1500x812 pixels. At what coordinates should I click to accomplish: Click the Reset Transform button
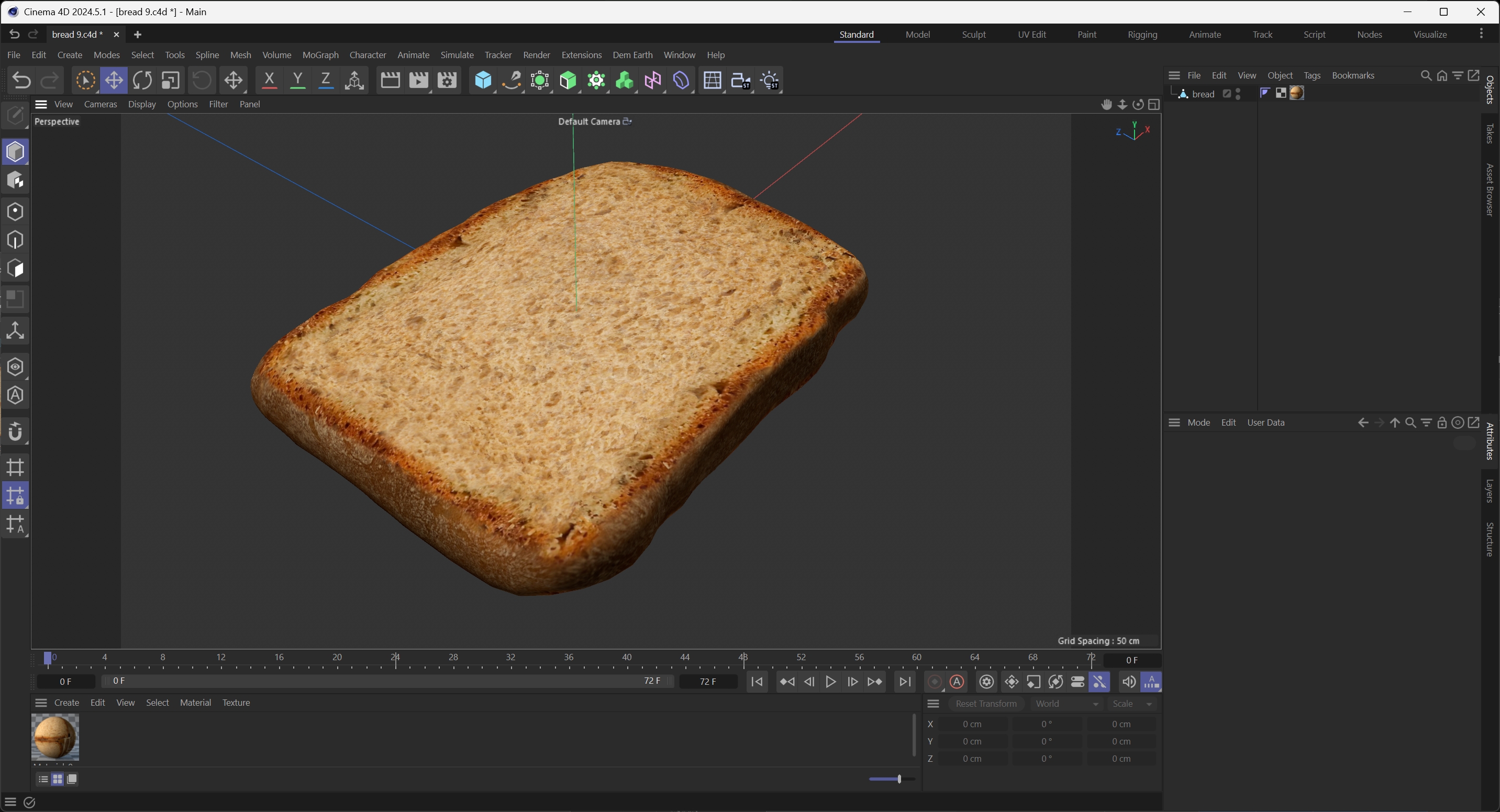click(x=986, y=704)
